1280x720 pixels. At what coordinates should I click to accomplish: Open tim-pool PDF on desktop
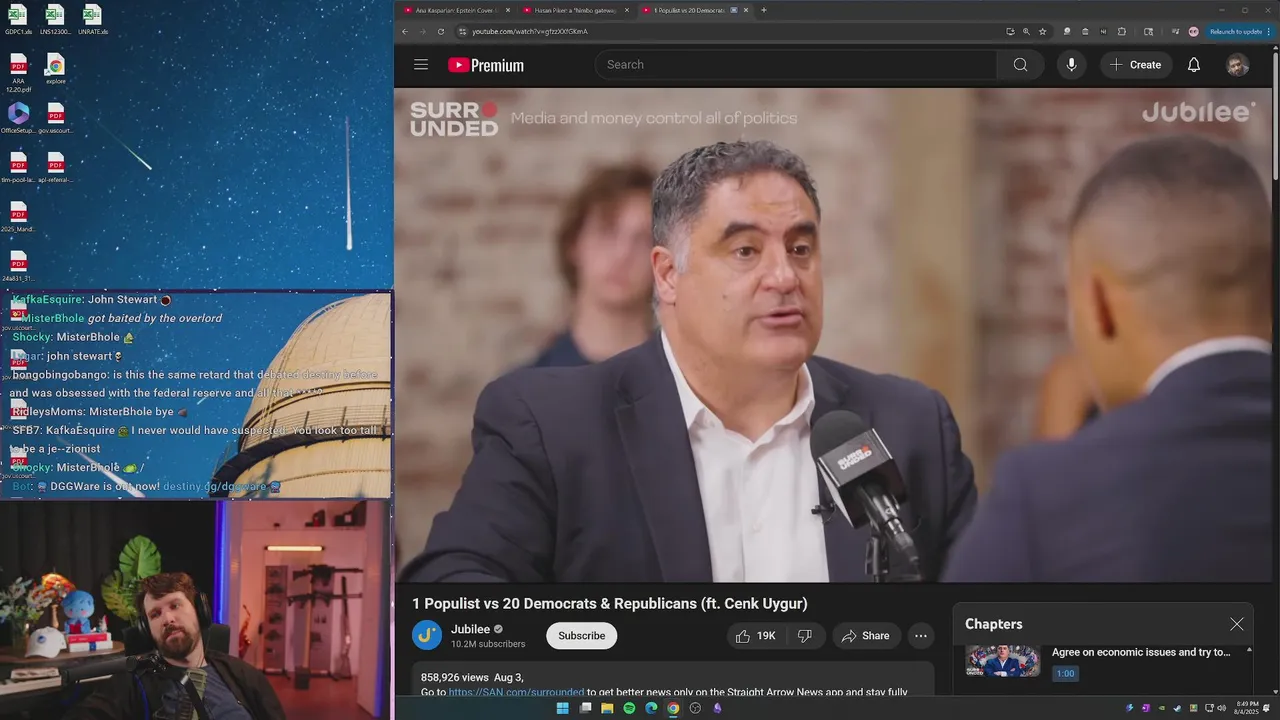(x=18, y=167)
